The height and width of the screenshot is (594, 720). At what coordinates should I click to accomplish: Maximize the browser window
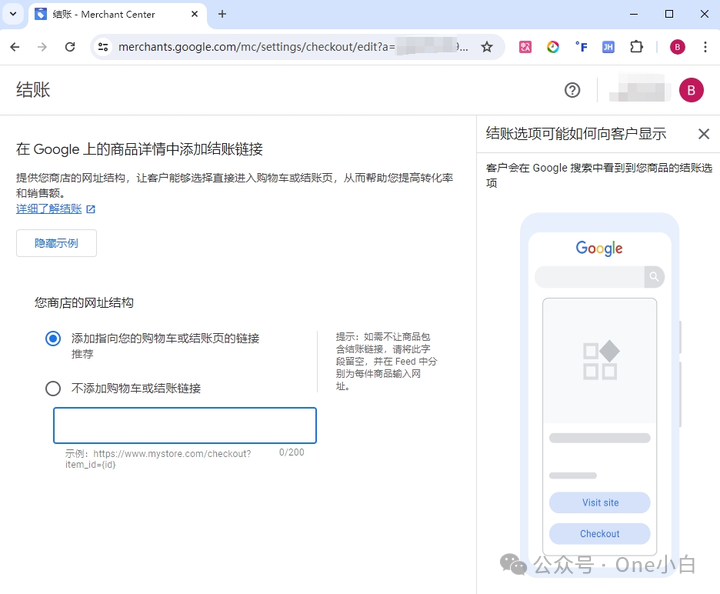[669, 14]
